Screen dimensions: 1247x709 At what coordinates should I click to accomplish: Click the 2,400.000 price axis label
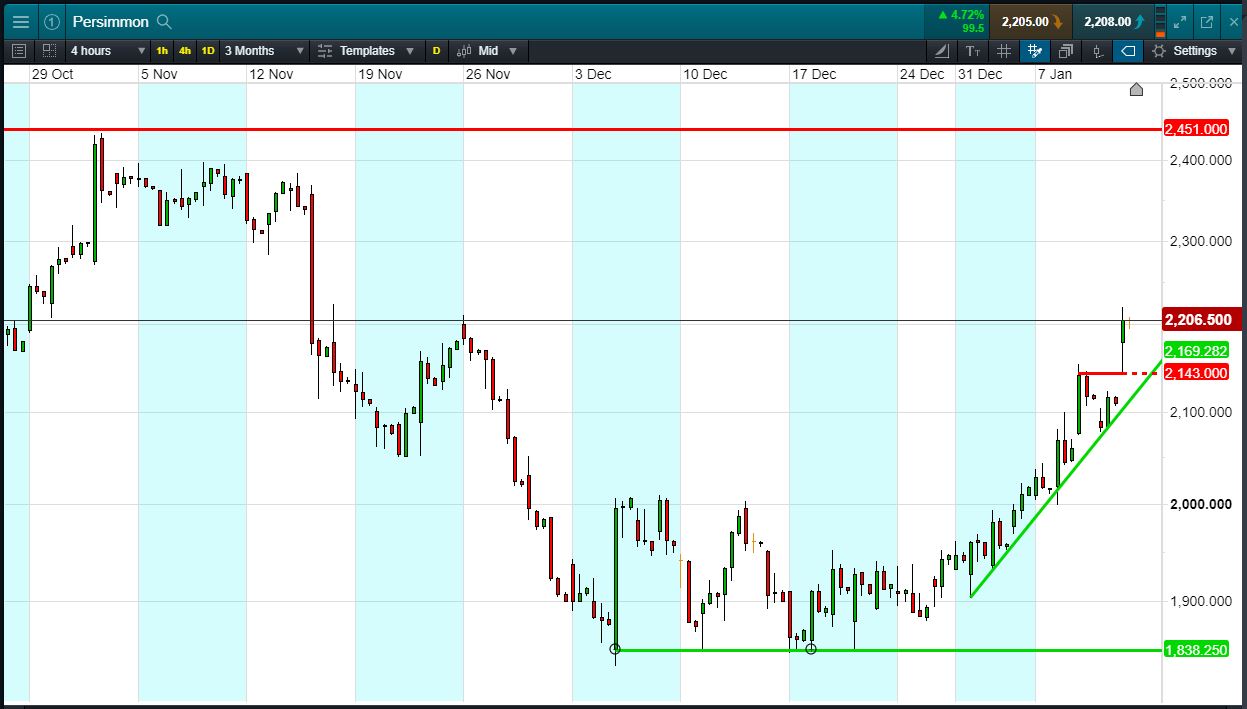click(1200, 160)
